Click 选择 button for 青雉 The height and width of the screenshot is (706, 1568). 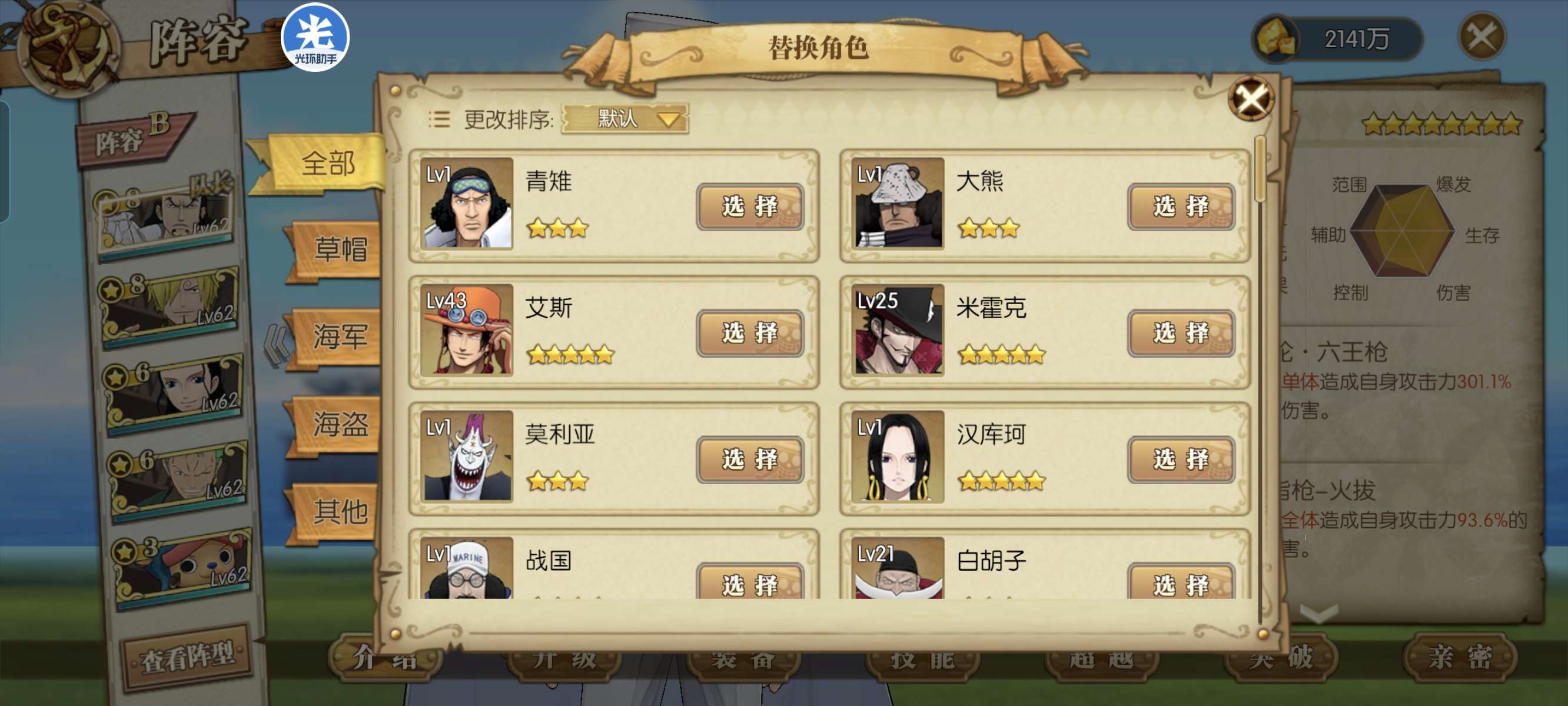tap(750, 207)
